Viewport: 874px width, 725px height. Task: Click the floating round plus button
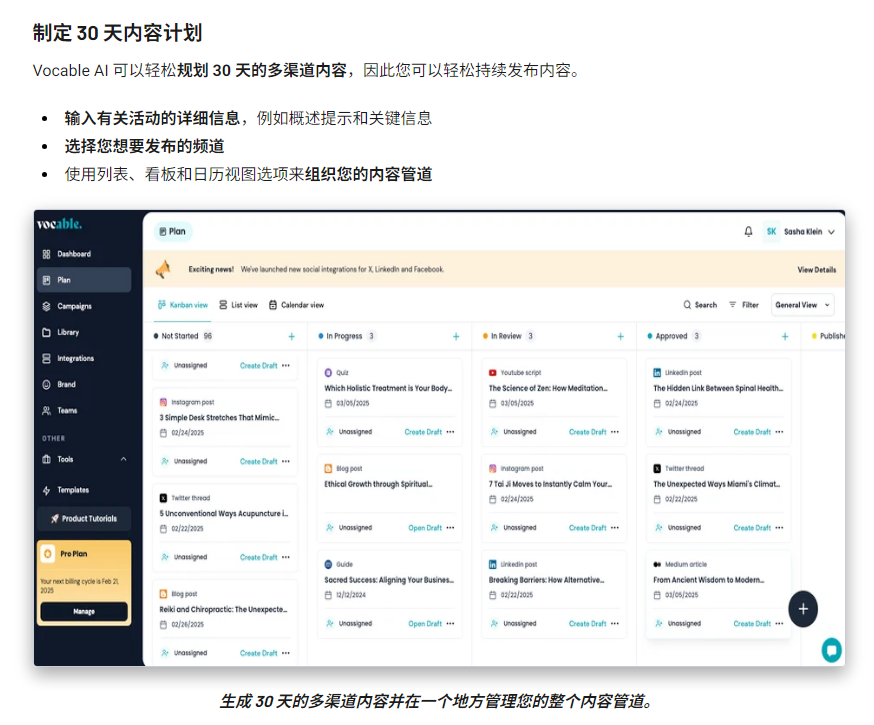point(803,608)
